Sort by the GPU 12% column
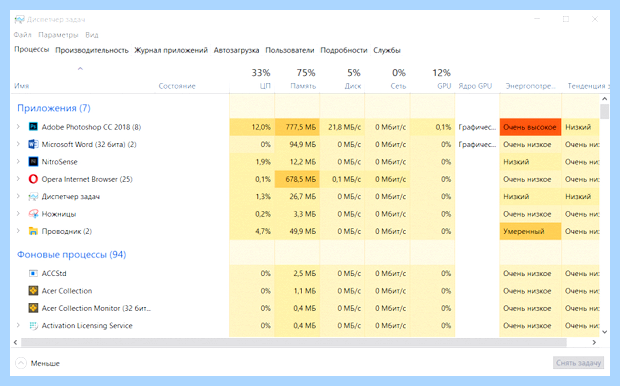 pos(433,79)
